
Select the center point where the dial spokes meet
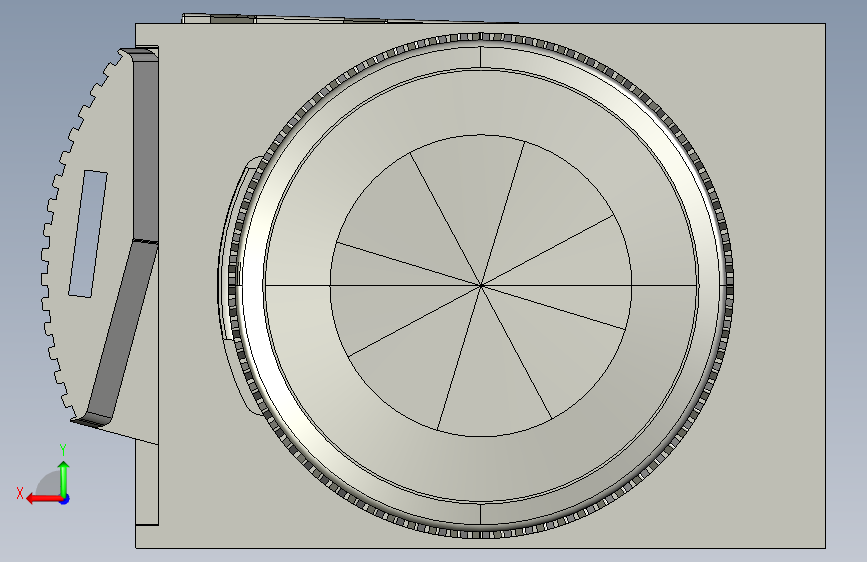click(481, 285)
